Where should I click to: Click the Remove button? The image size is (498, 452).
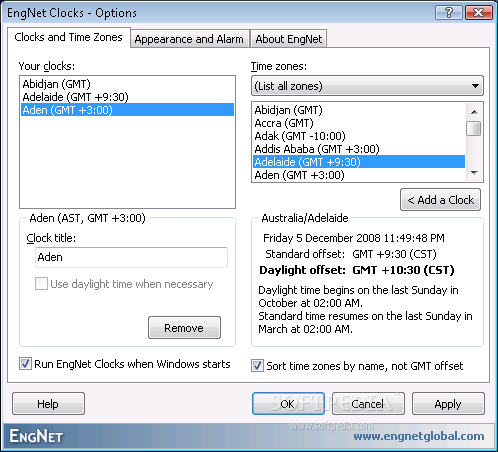pyautogui.click(x=184, y=328)
